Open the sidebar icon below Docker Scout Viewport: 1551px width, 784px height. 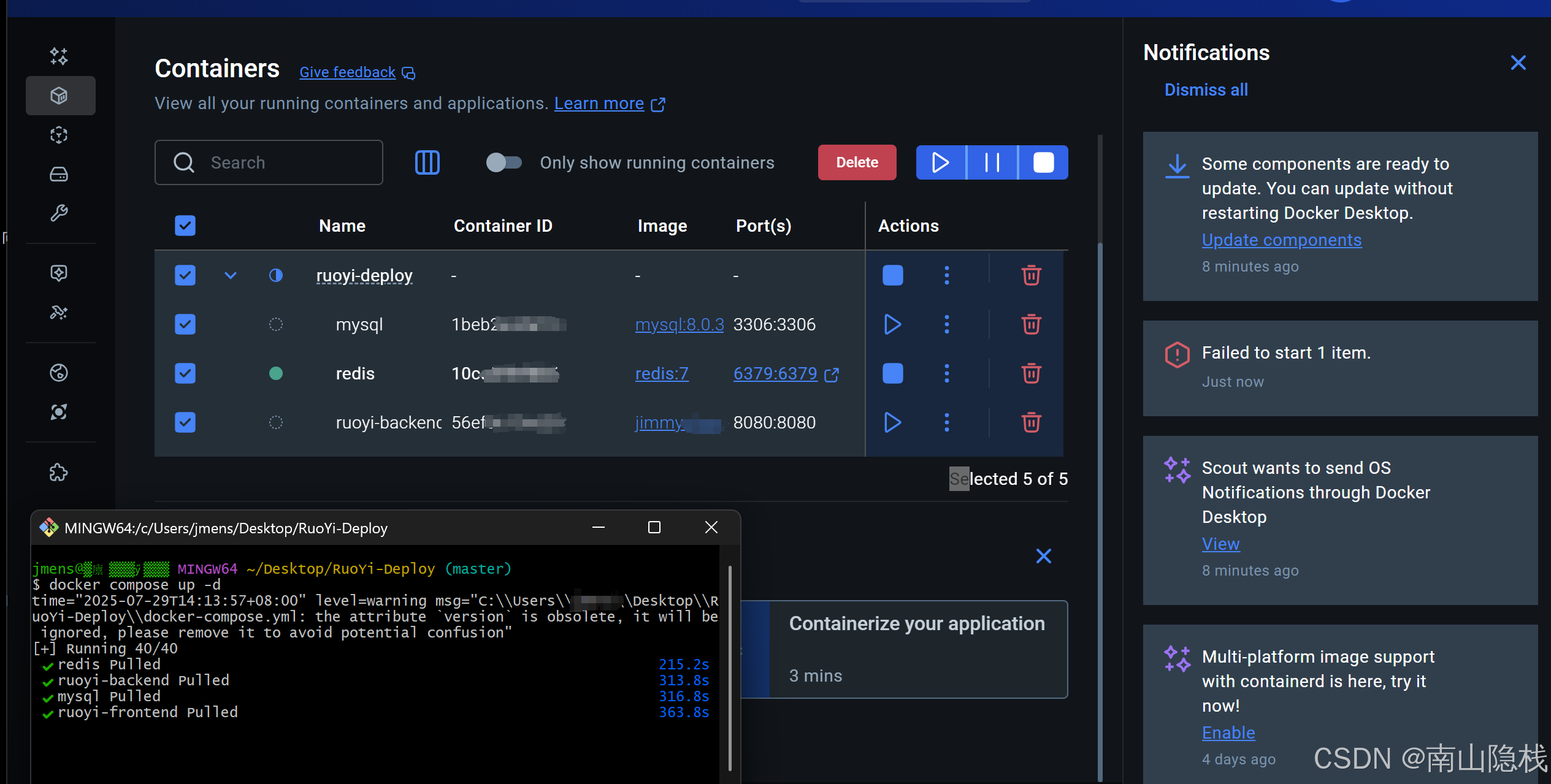pyautogui.click(x=59, y=313)
